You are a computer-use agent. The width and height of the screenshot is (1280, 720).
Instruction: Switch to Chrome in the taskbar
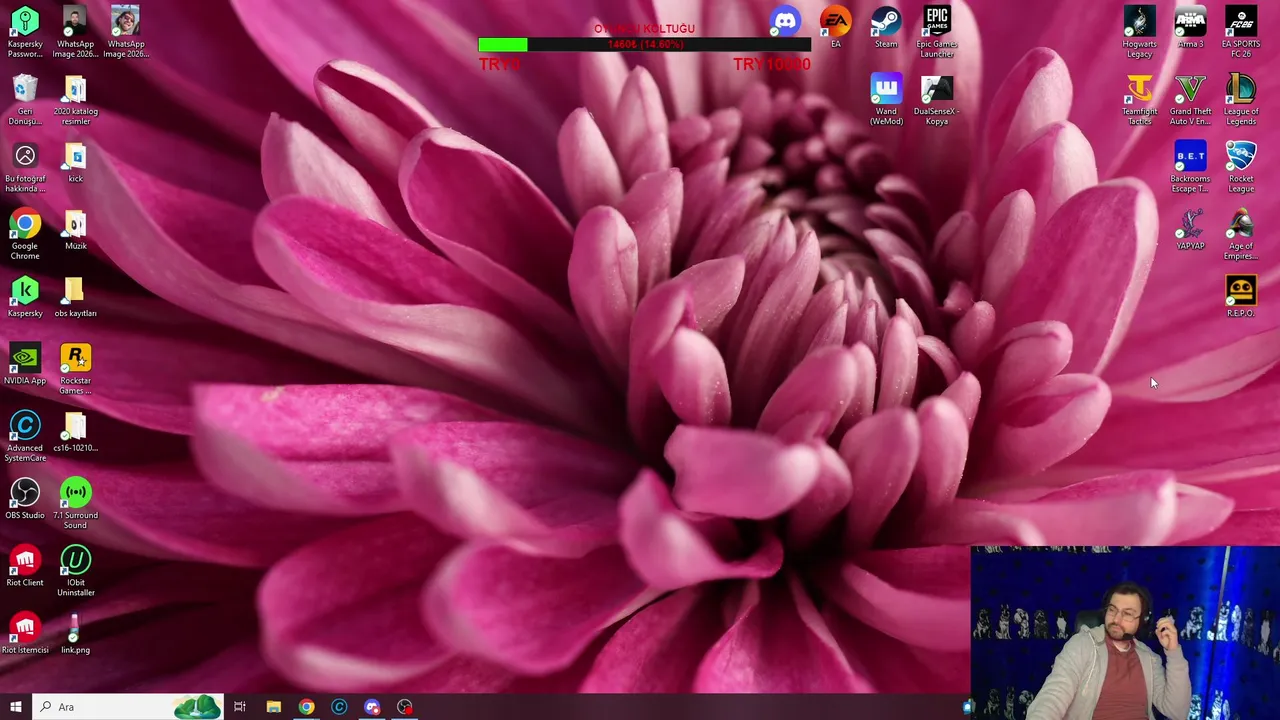[x=306, y=707]
